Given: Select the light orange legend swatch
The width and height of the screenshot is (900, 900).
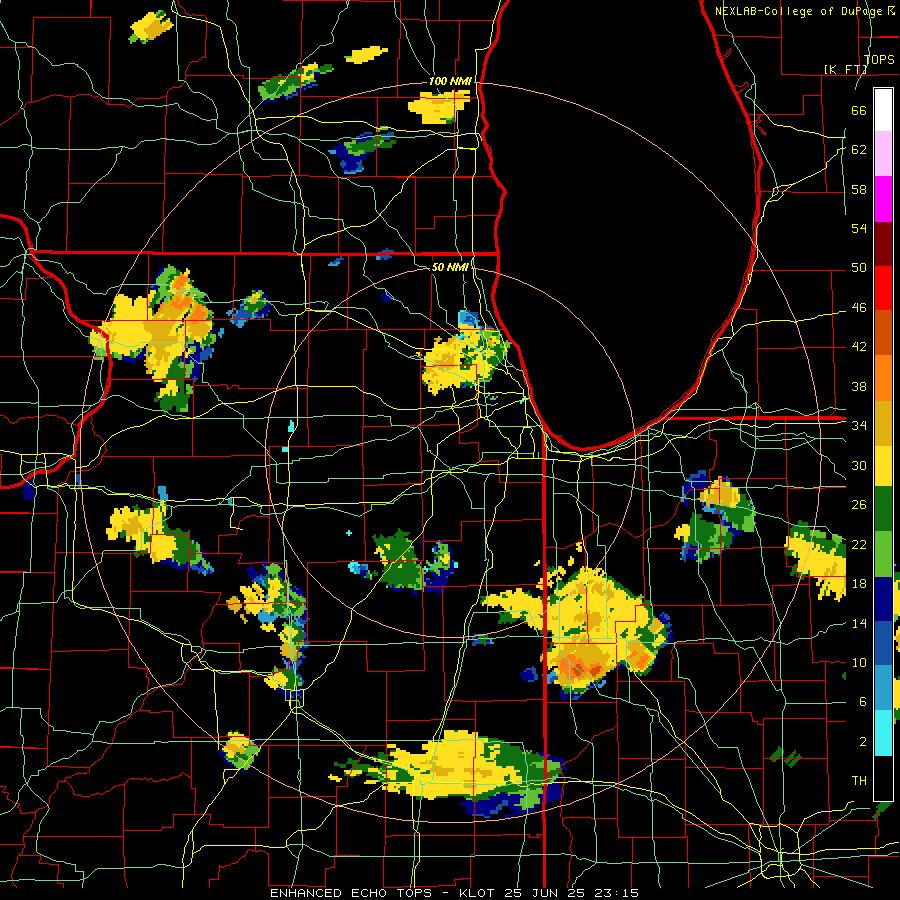Looking at the screenshot, I should point(883,377).
